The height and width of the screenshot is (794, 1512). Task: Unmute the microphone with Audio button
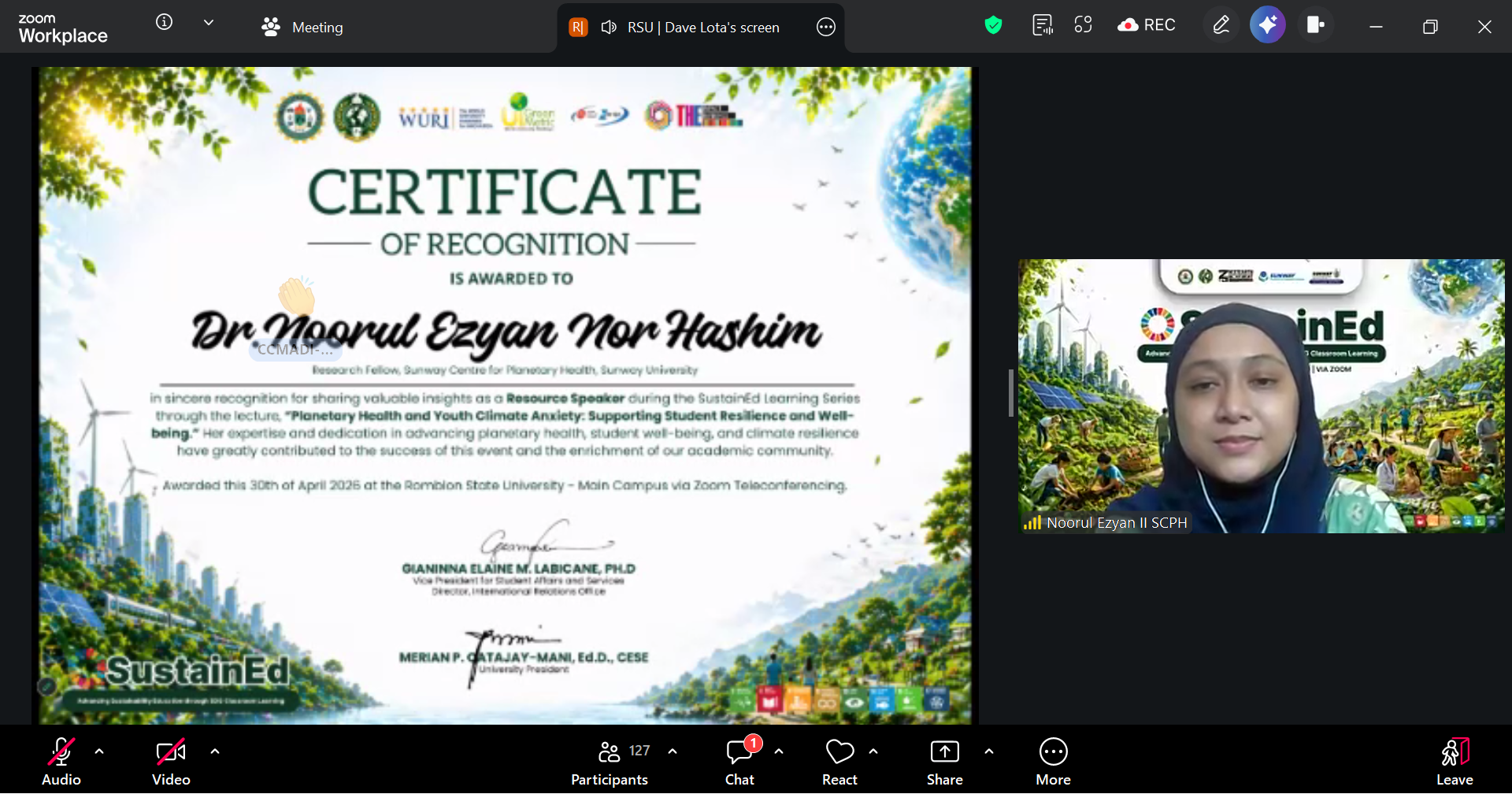coord(61,761)
